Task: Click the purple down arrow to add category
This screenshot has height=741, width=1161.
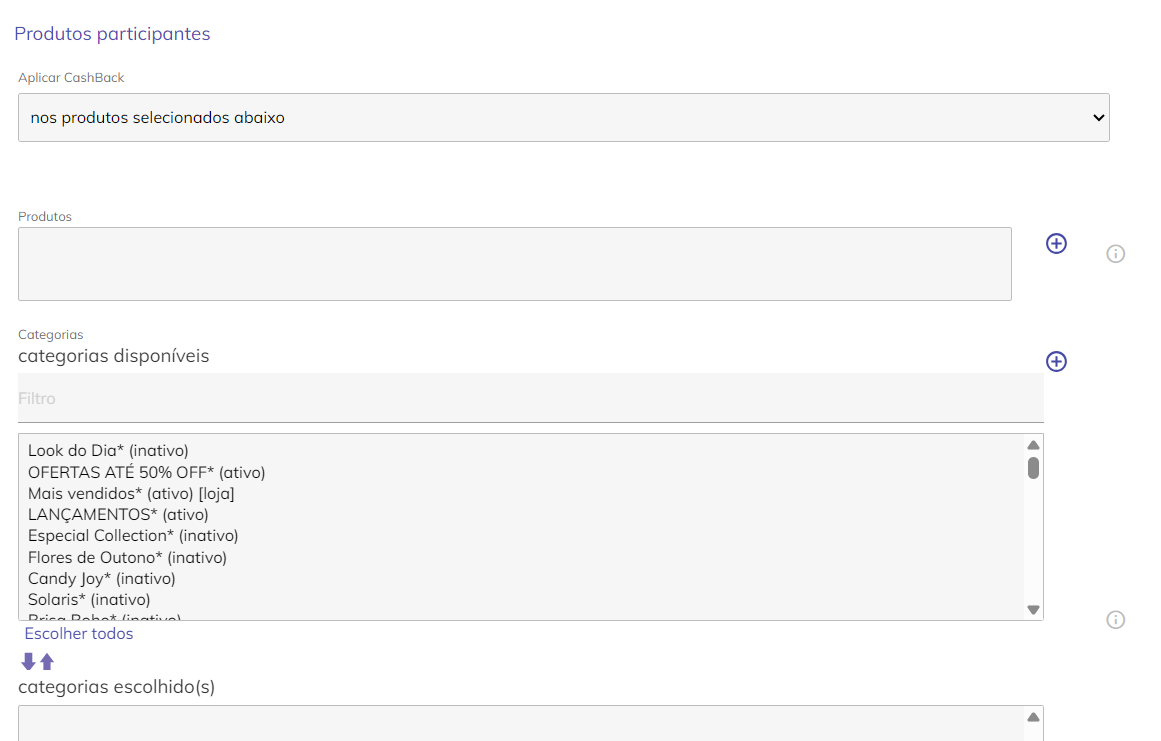Action: point(28,661)
